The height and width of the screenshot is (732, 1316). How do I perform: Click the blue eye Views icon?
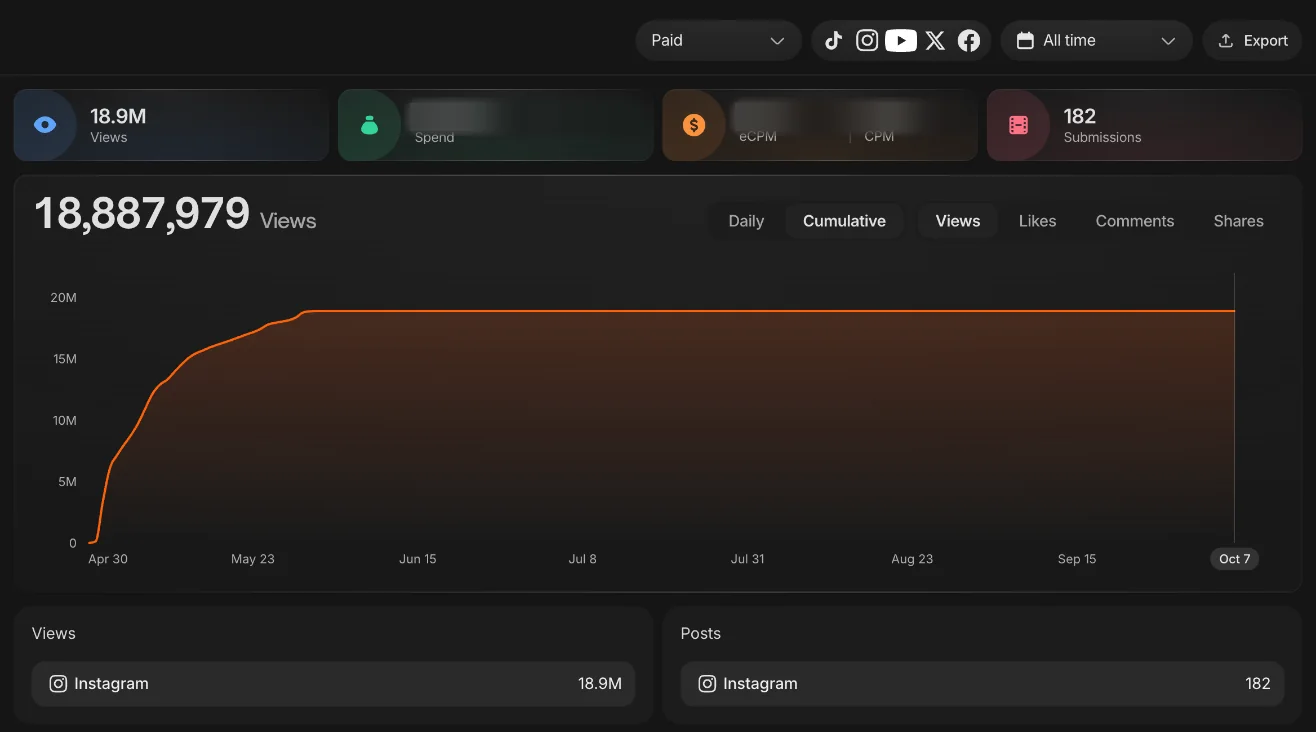[x=45, y=125]
